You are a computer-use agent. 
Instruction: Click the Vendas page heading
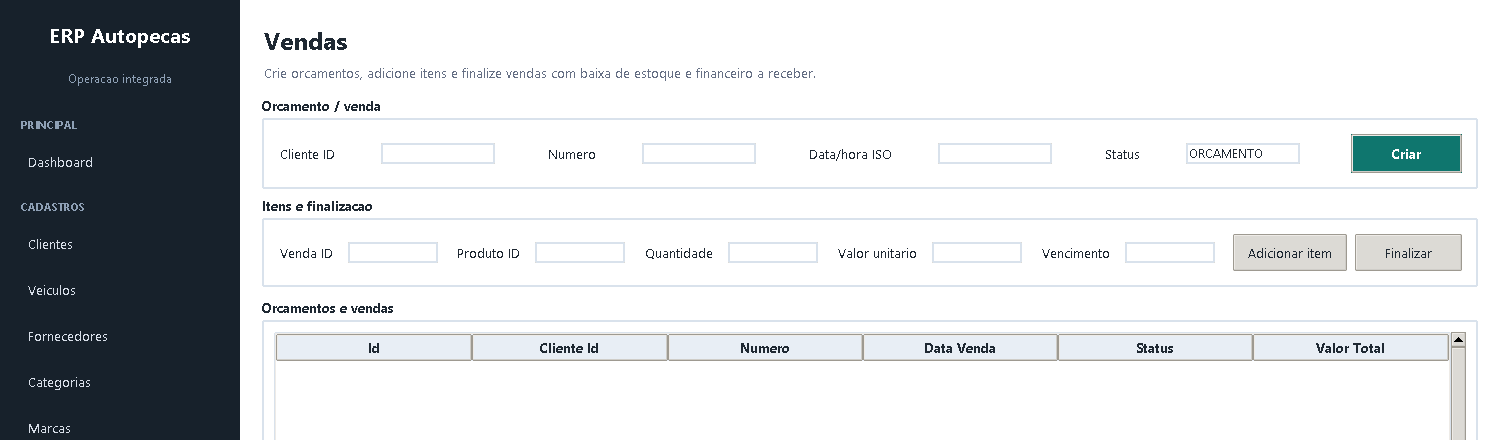(306, 42)
